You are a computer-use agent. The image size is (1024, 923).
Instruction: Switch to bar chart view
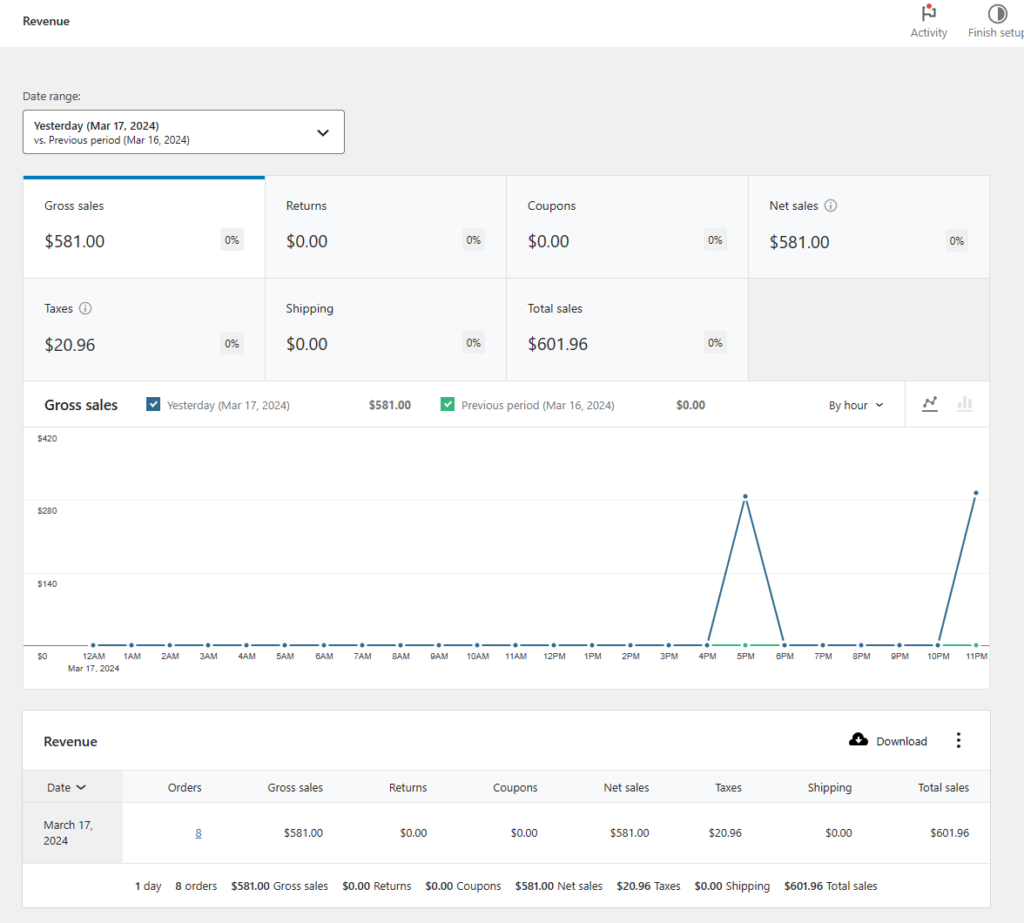click(x=965, y=404)
